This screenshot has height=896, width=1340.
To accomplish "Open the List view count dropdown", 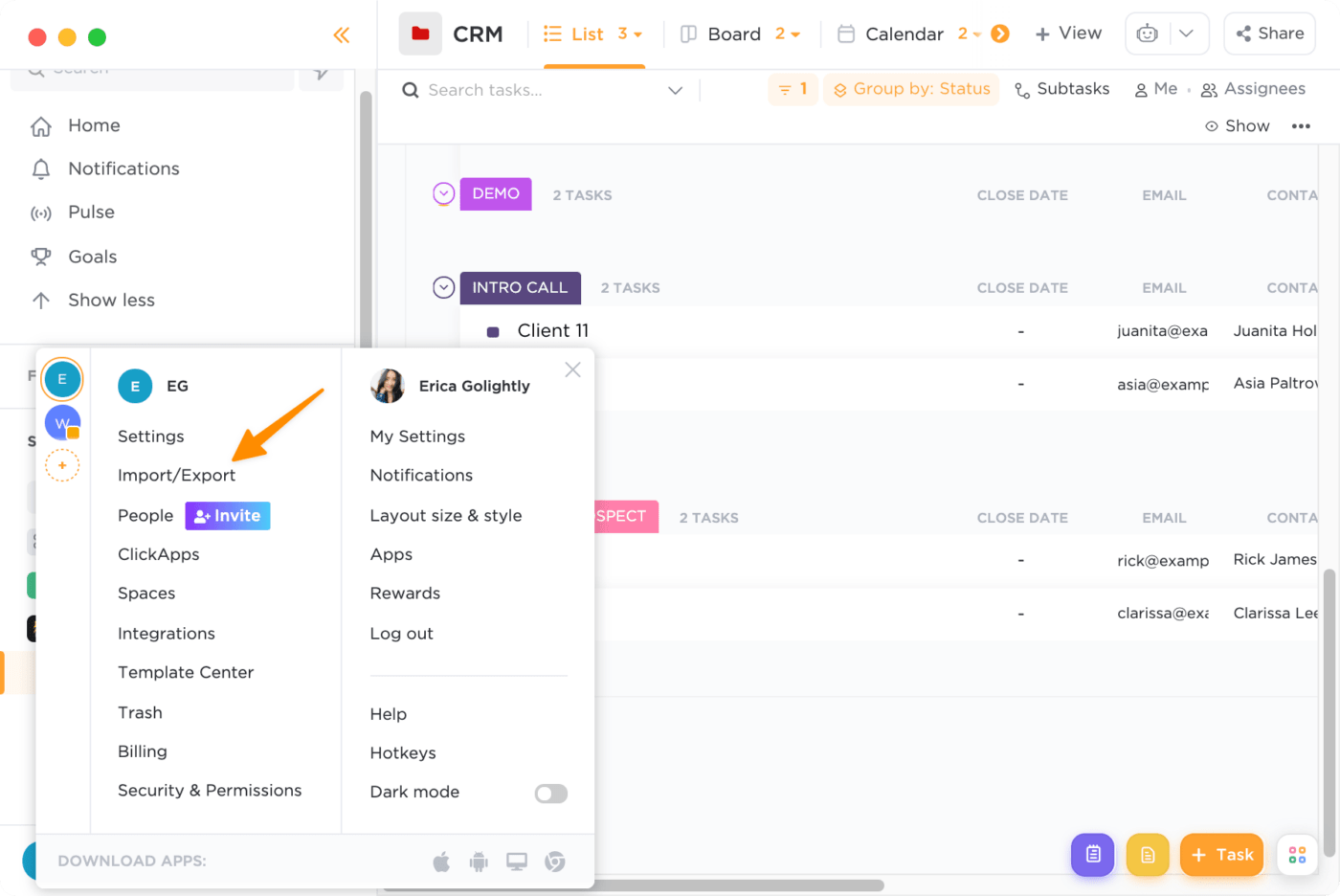I will pos(630,34).
